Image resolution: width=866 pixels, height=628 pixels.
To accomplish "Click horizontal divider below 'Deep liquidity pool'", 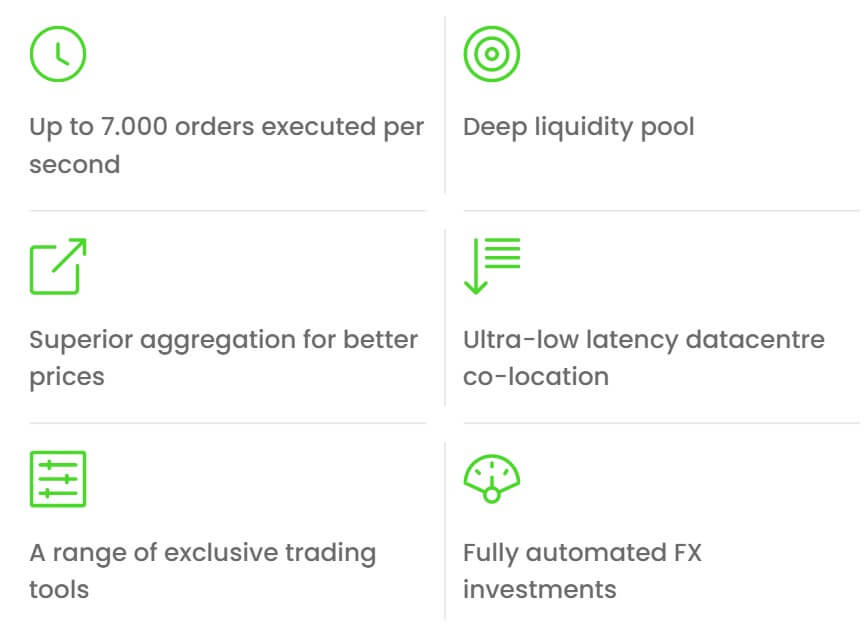I will click(662, 210).
